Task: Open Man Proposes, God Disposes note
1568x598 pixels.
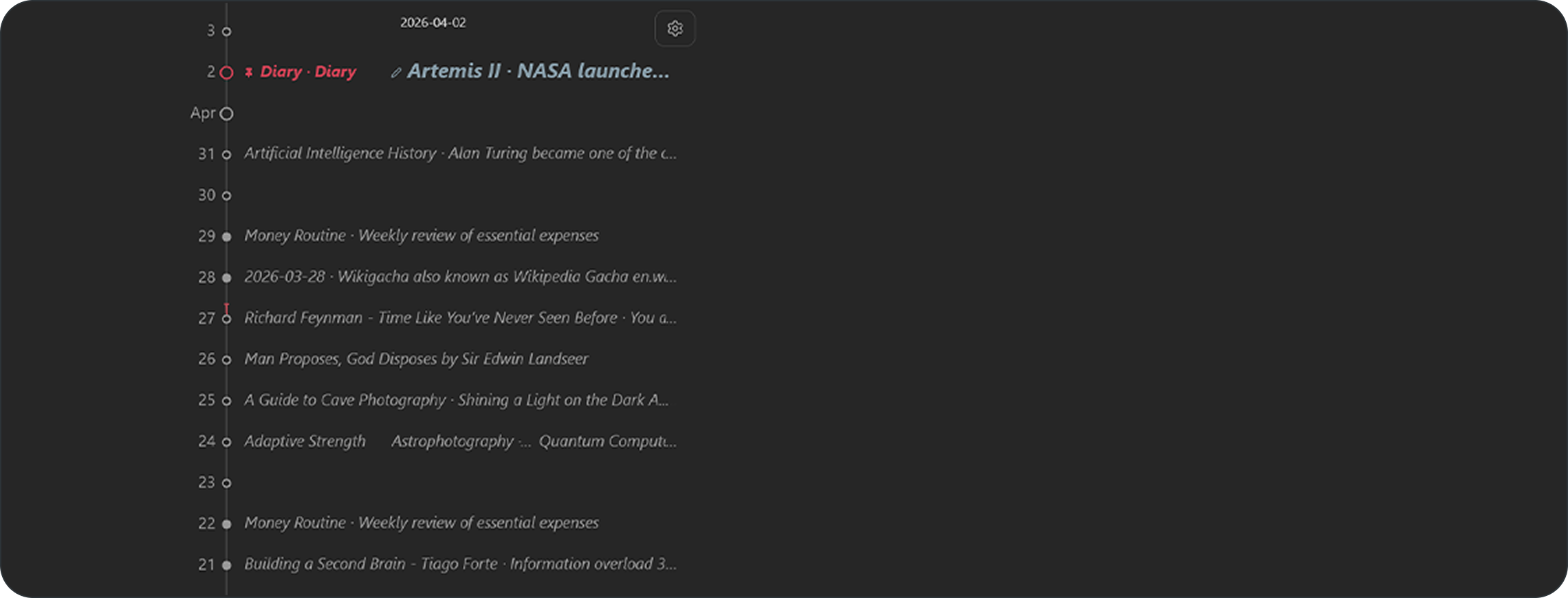Action: (x=416, y=359)
